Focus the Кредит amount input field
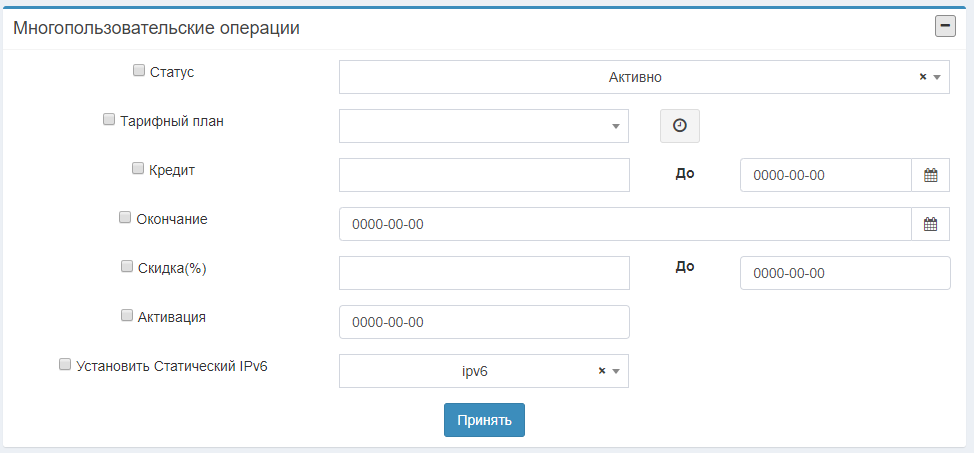Viewport: 974px width, 453px height. coord(485,175)
